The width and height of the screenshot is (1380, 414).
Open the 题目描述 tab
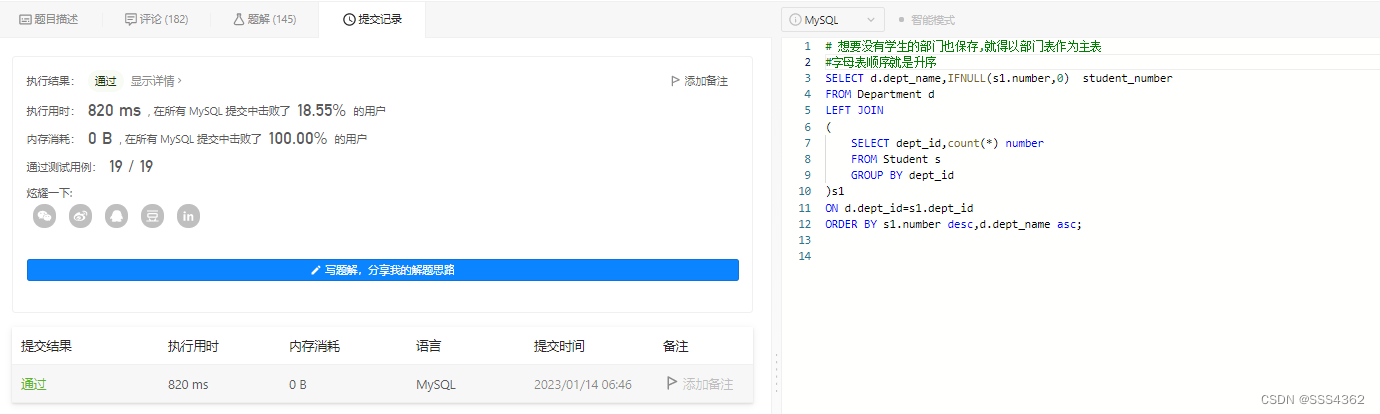point(49,19)
